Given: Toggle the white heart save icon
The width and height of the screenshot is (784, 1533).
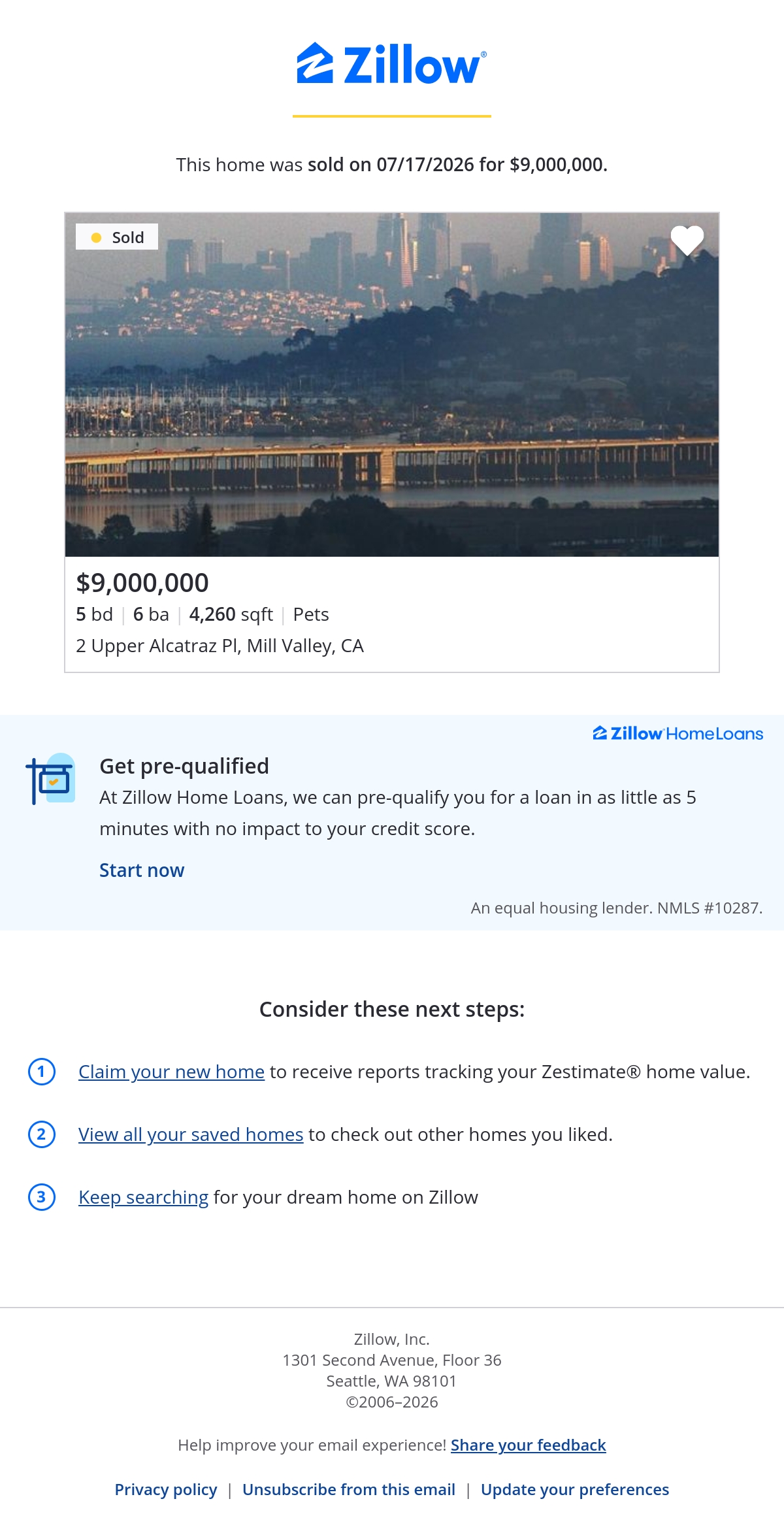Looking at the screenshot, I should click(687, 240).
